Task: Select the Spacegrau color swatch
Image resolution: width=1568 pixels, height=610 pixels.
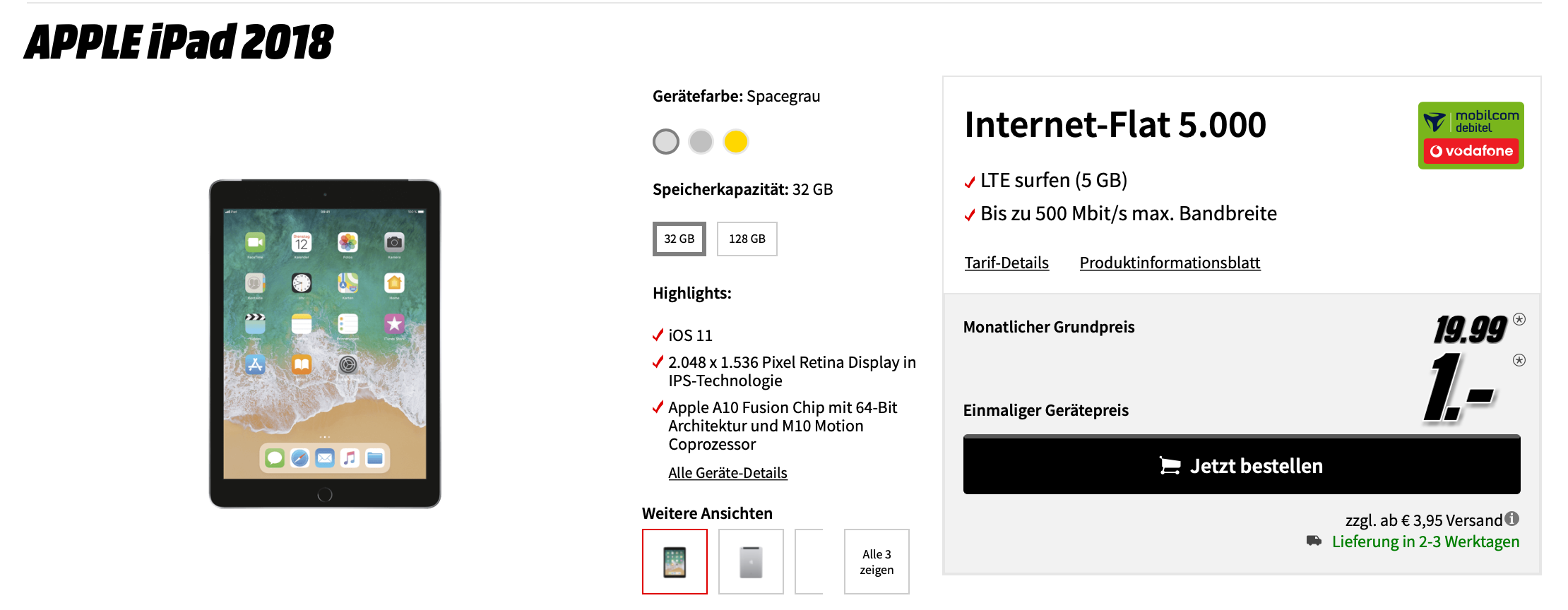Action: pyautogui.click(x=665, y=141)
